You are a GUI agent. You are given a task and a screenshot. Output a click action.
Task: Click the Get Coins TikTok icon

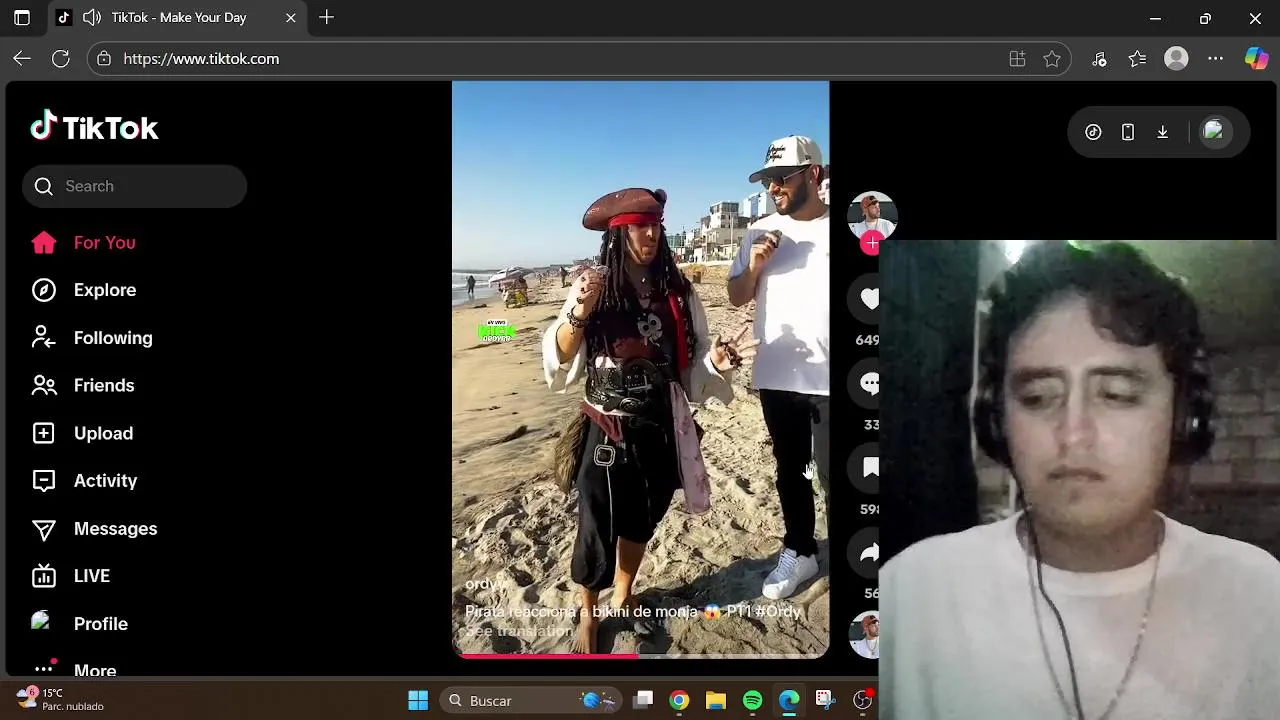pyautogui.click(x=1093, y=132)
